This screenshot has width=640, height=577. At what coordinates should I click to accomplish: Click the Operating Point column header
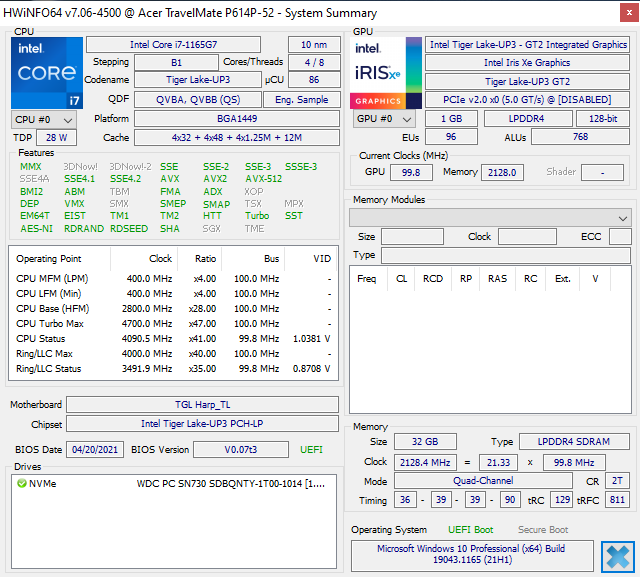pyautogui.click(x=60, y=259)
